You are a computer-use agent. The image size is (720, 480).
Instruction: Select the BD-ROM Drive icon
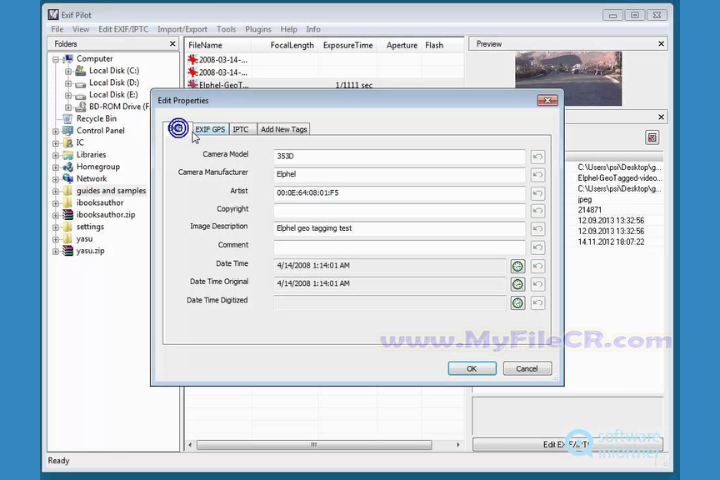coord(80,107)
